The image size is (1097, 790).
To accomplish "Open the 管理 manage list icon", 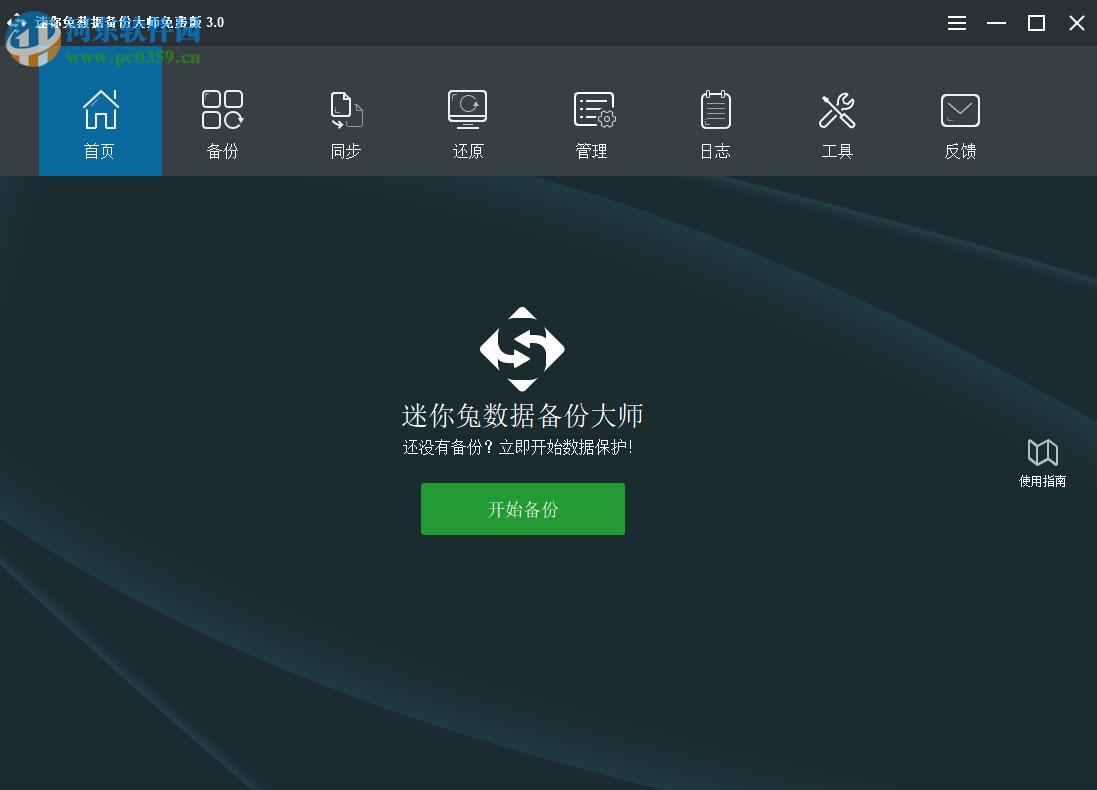I will coord(592,109).
